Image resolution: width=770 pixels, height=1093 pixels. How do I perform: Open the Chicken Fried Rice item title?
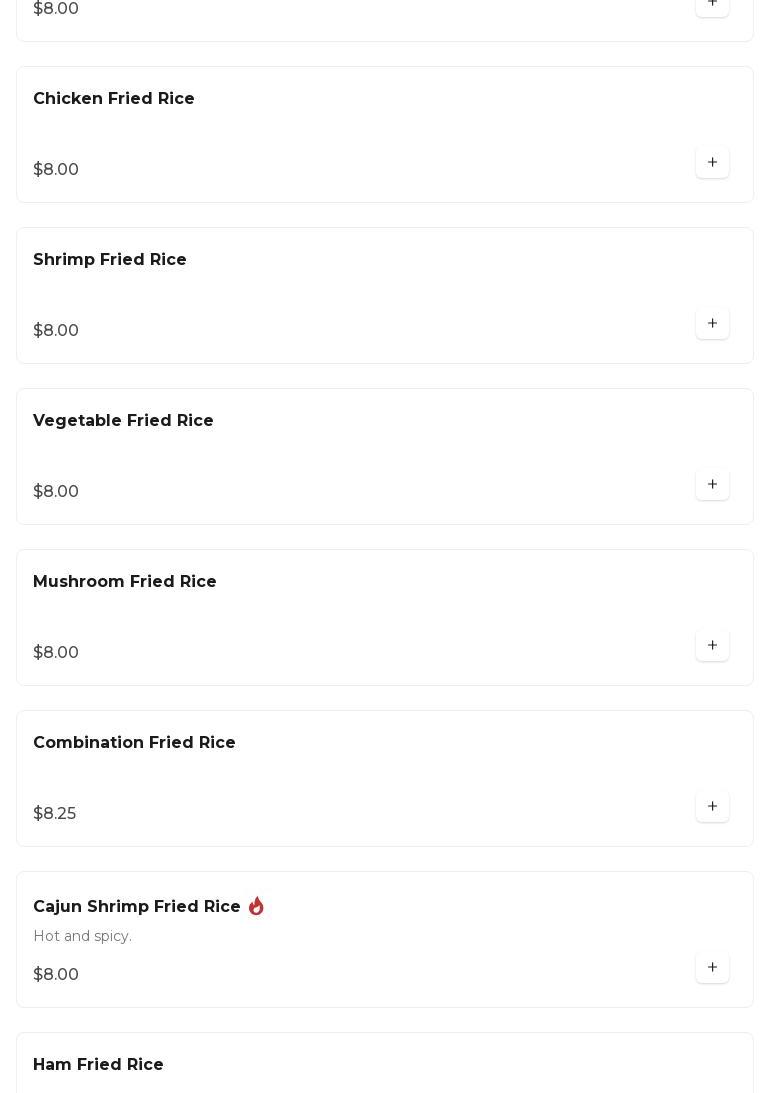pyautogui.click(x=114, y=99)
